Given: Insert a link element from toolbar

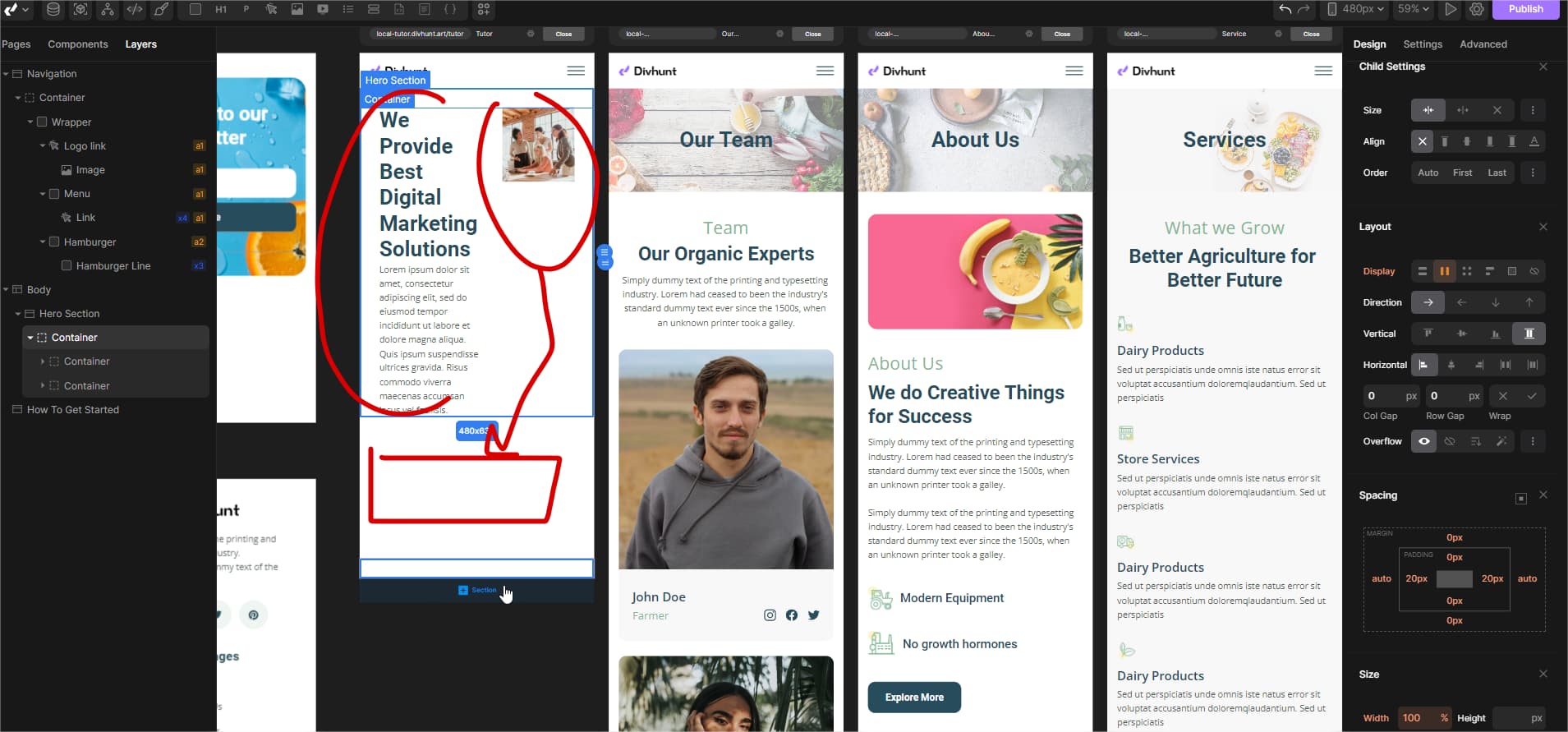Looking at the screenshot, I should (x=271, y=9).
